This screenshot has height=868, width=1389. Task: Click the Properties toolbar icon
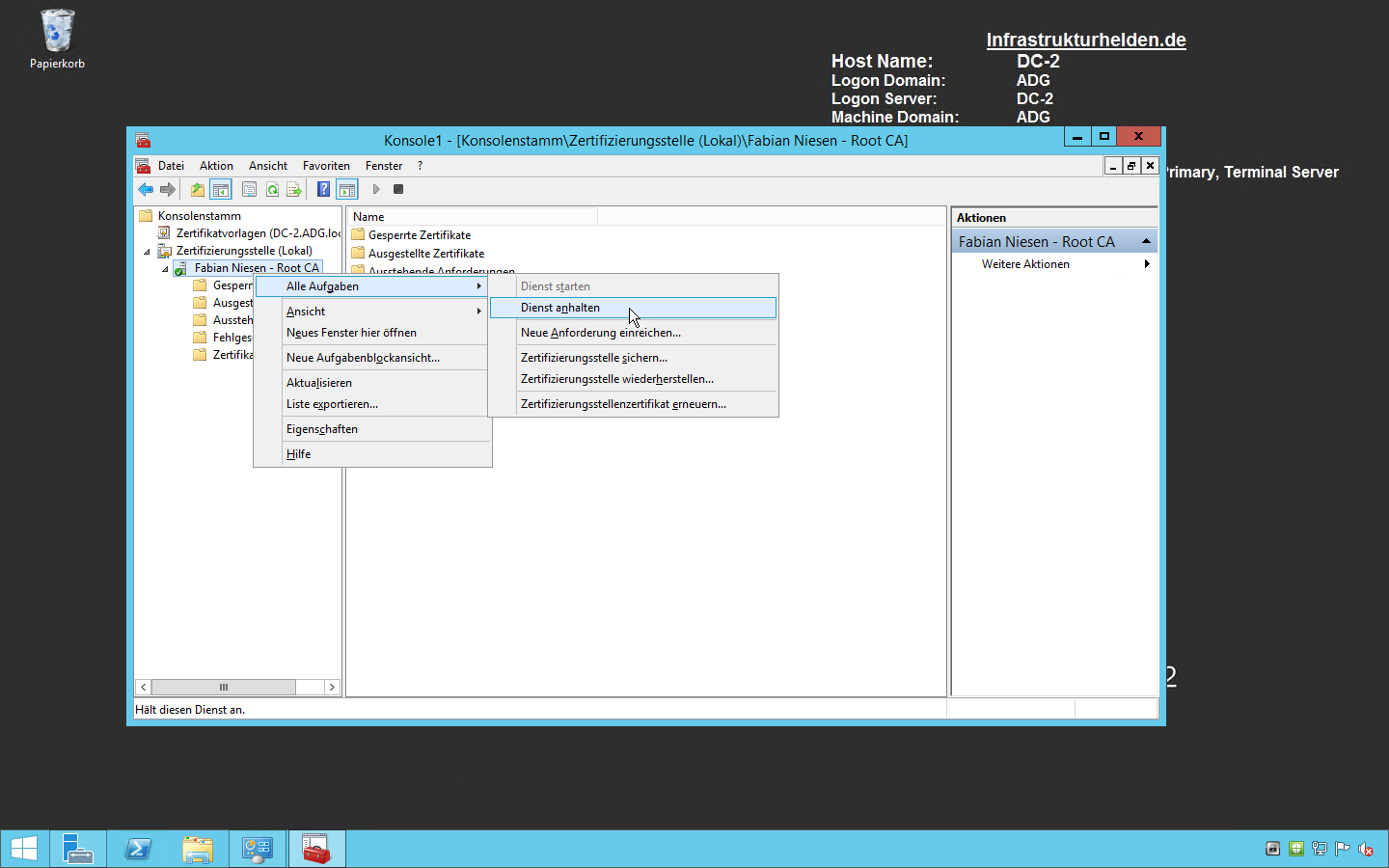coord(249,190)
